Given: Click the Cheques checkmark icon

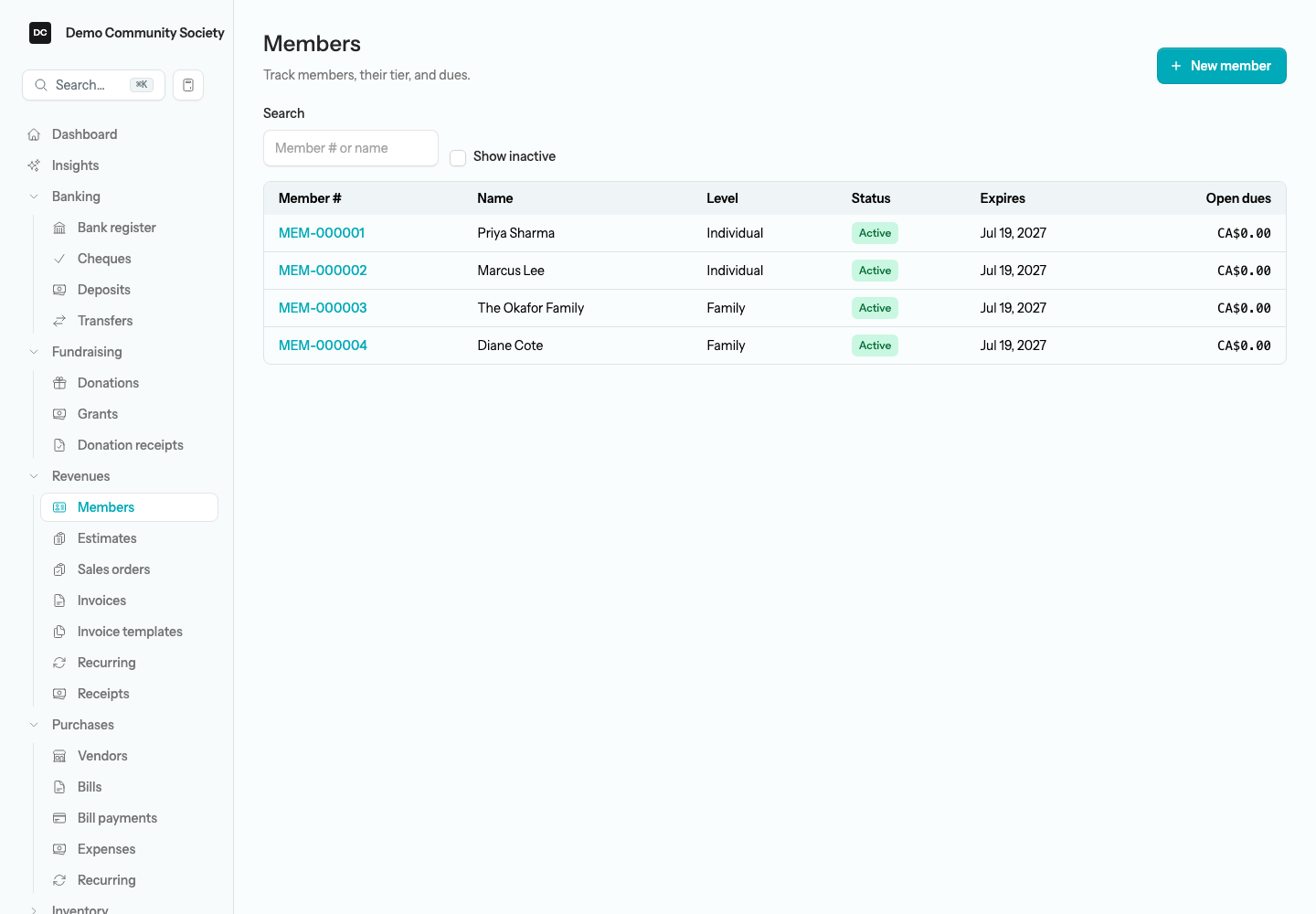Looking at the screenshot, I should click(59, 259).
